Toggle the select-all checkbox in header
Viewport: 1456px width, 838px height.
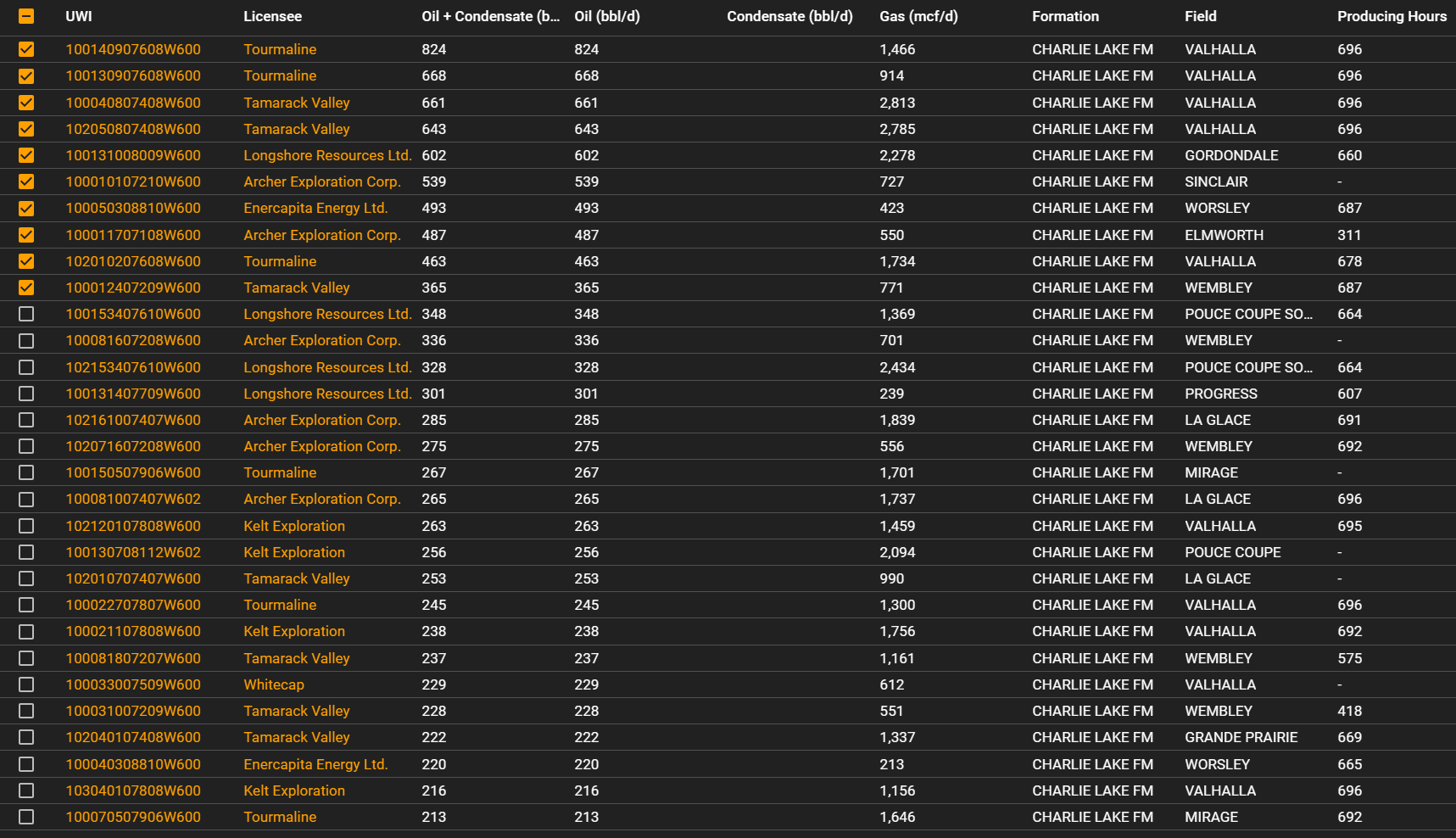(26, 16)
